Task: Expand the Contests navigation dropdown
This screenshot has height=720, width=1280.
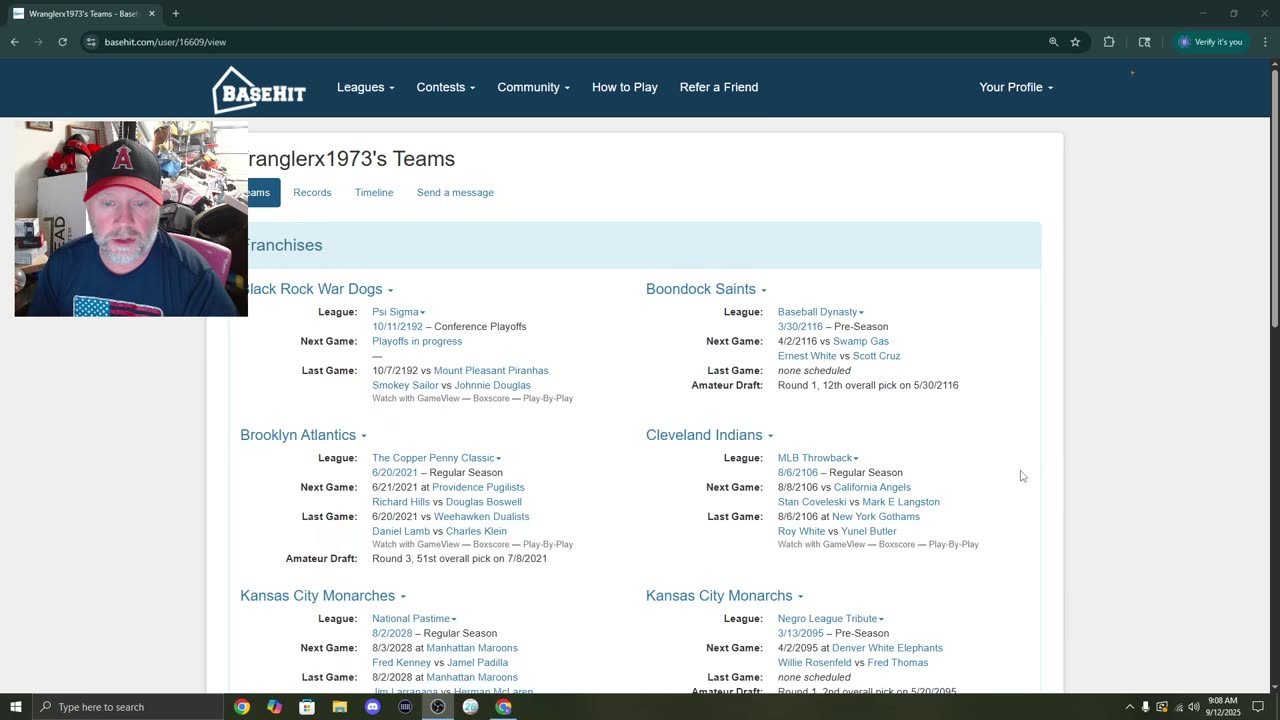Action: (x=446, y=87)
